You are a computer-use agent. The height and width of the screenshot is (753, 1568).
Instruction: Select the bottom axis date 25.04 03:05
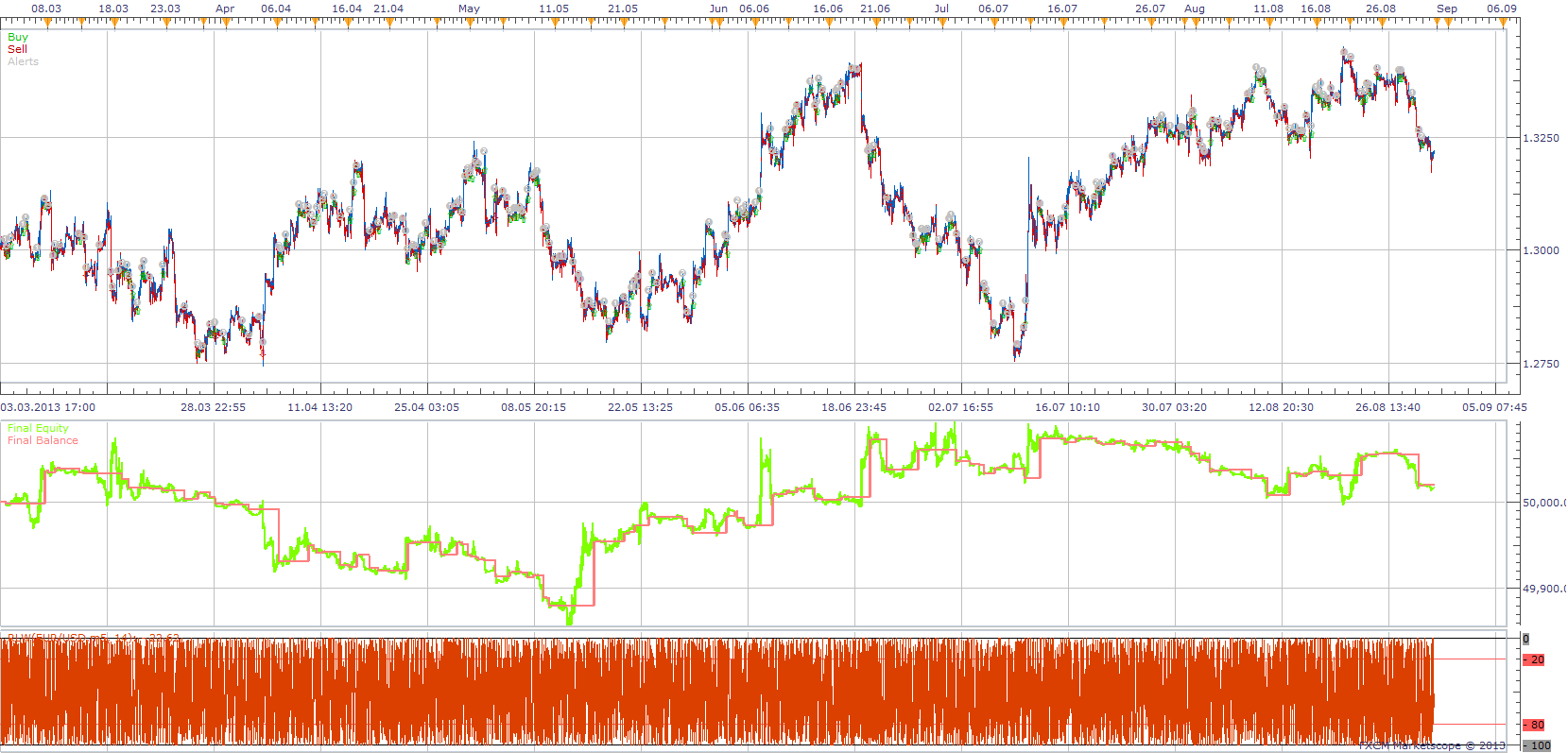pos(427,407)
